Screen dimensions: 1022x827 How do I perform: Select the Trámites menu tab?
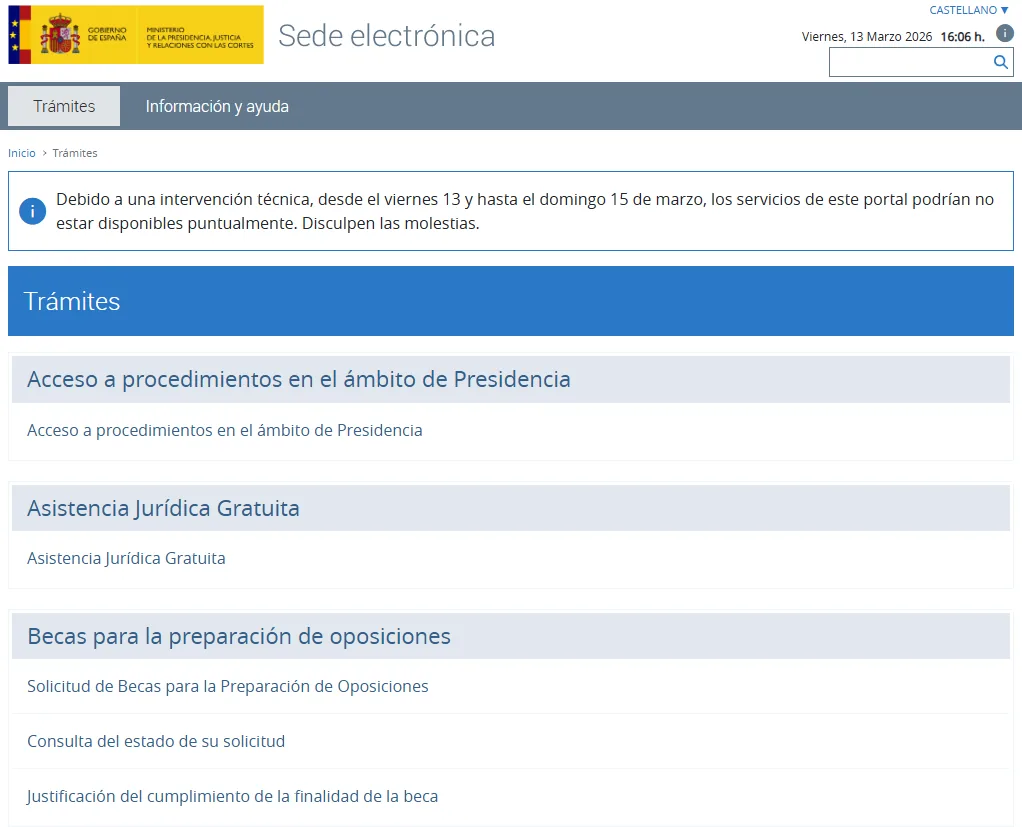tap(62, 105)
